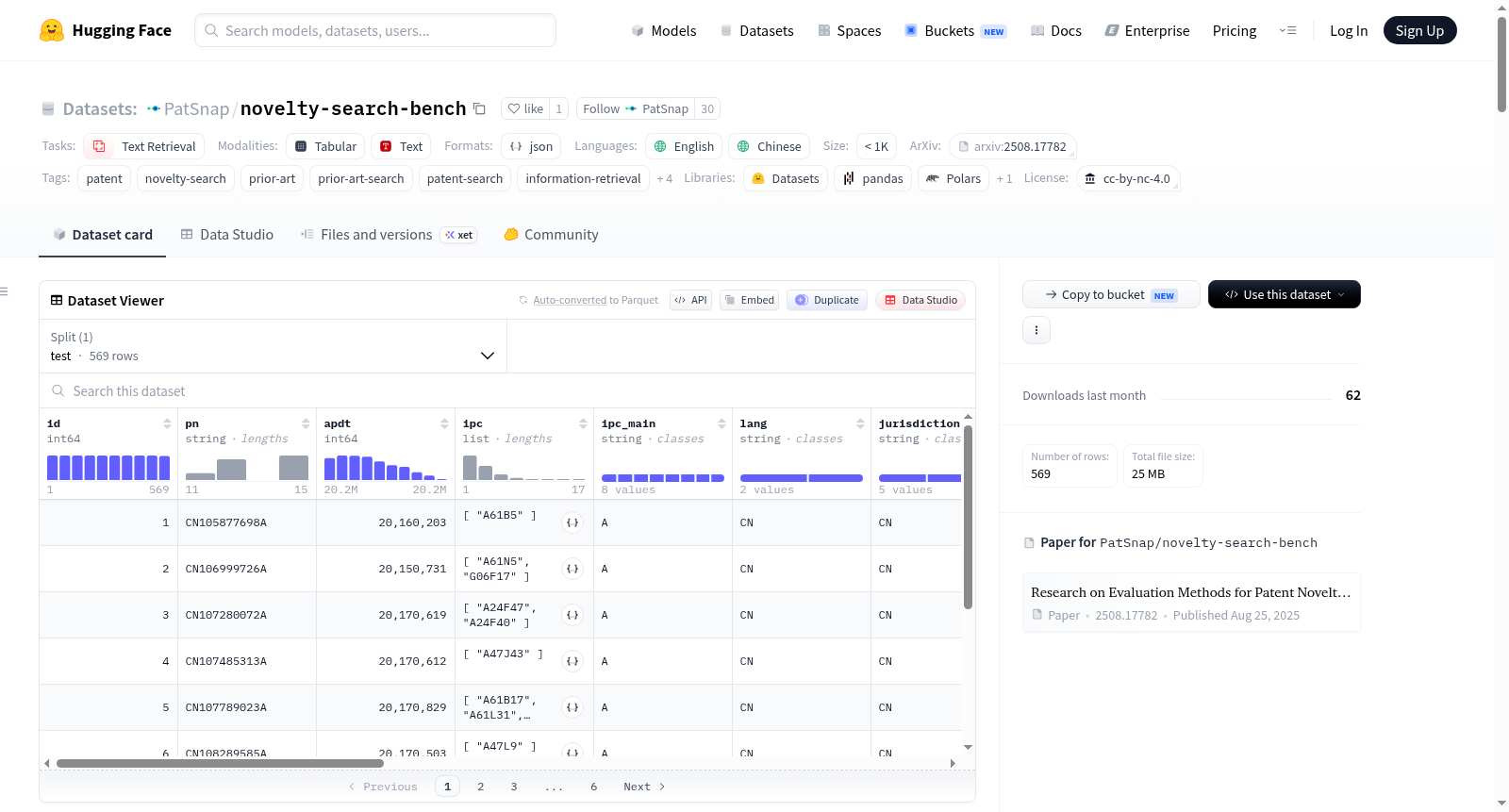Open the three-dot more options button

pos(1036,330)
